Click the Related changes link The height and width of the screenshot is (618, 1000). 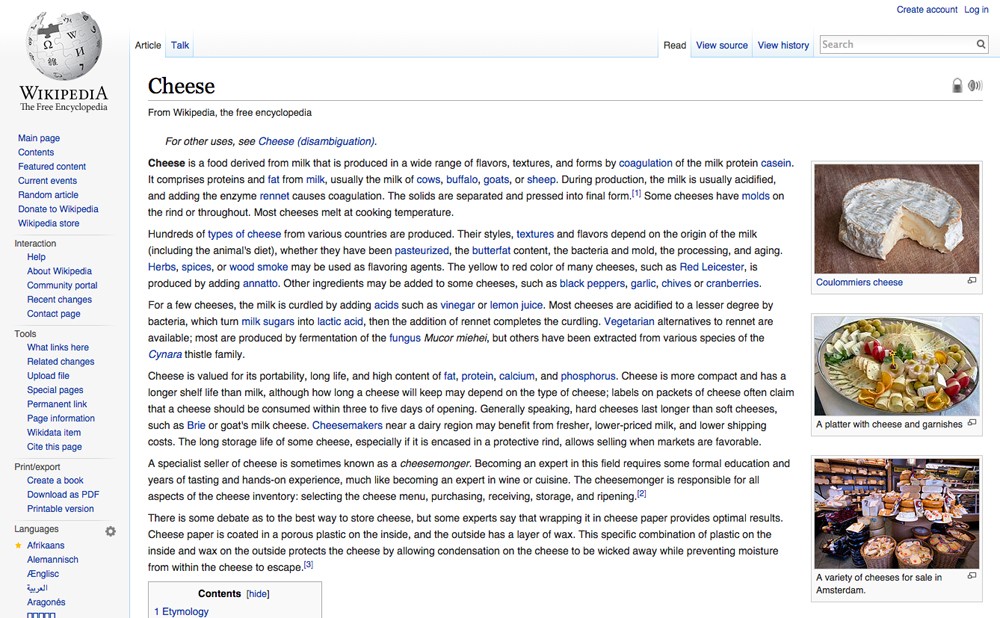[61, 361]
